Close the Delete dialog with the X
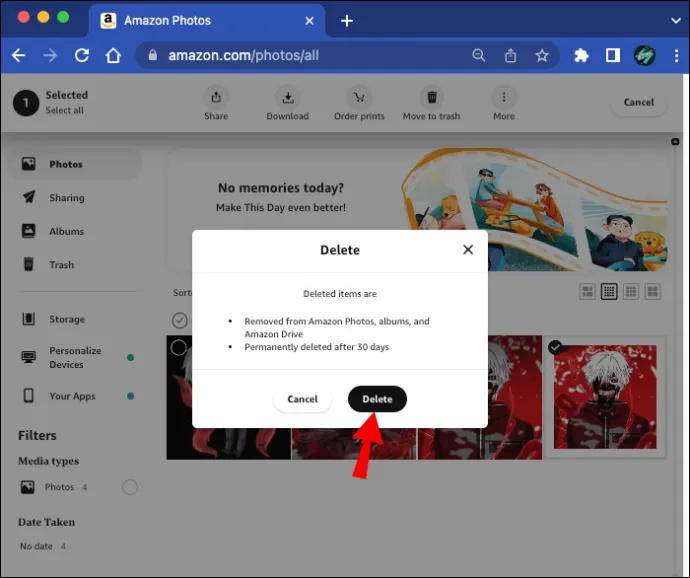Viewport: 690px width, 578px height. [x=468, y=250]
